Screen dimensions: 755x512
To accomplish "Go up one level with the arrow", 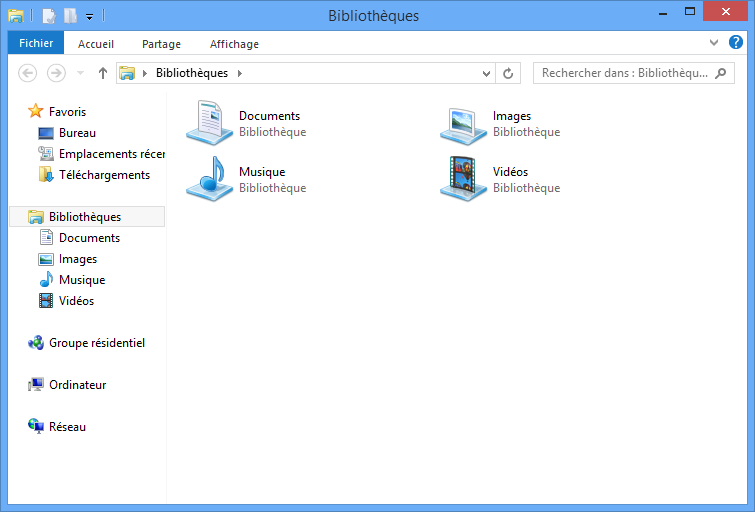I will [102, 73].
